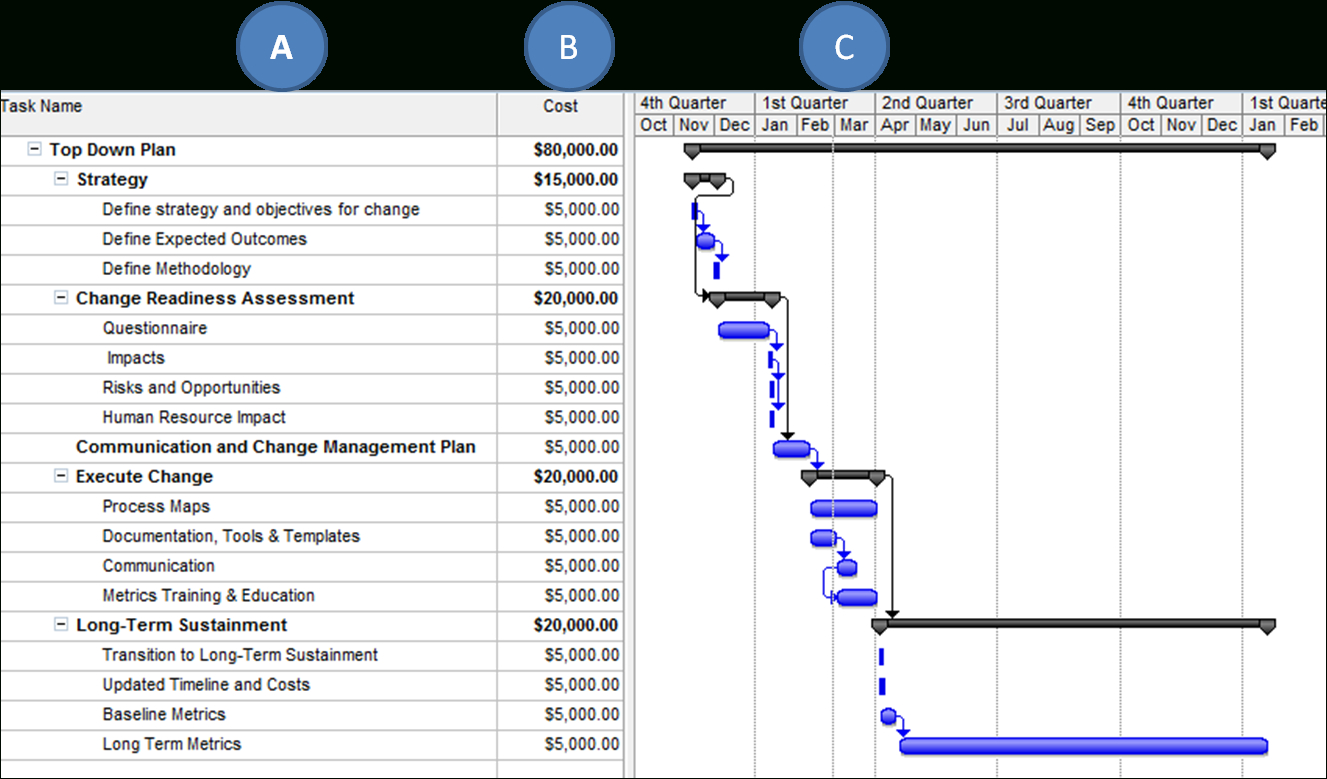The image size is (1327, 779).
Task: Select the 'Process Maps' task name
Action: click(x=156, y=506)
